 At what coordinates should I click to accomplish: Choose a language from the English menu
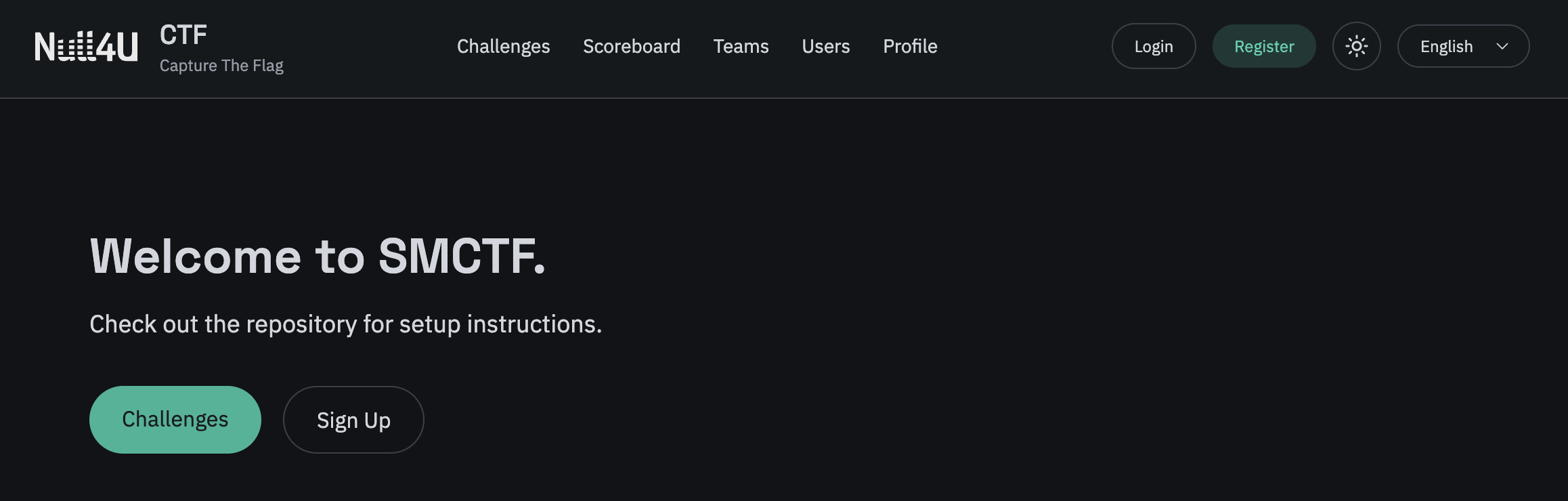(1462, 46)
